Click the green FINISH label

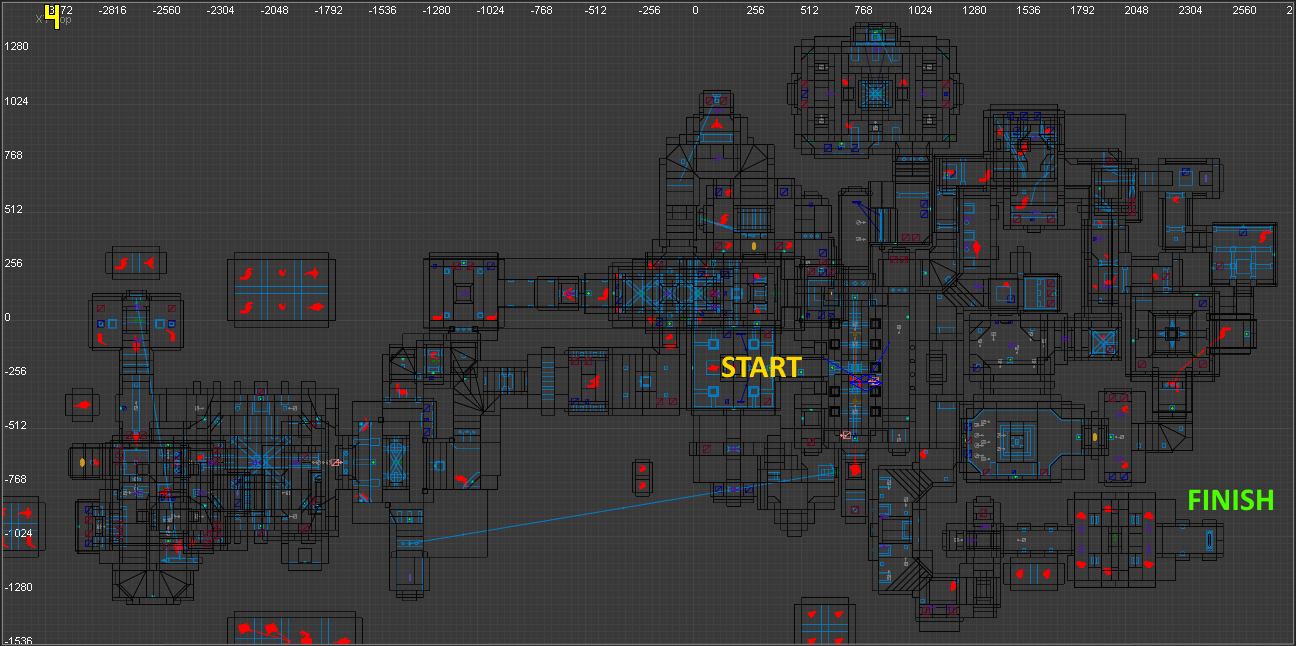tap(1230, 500)
